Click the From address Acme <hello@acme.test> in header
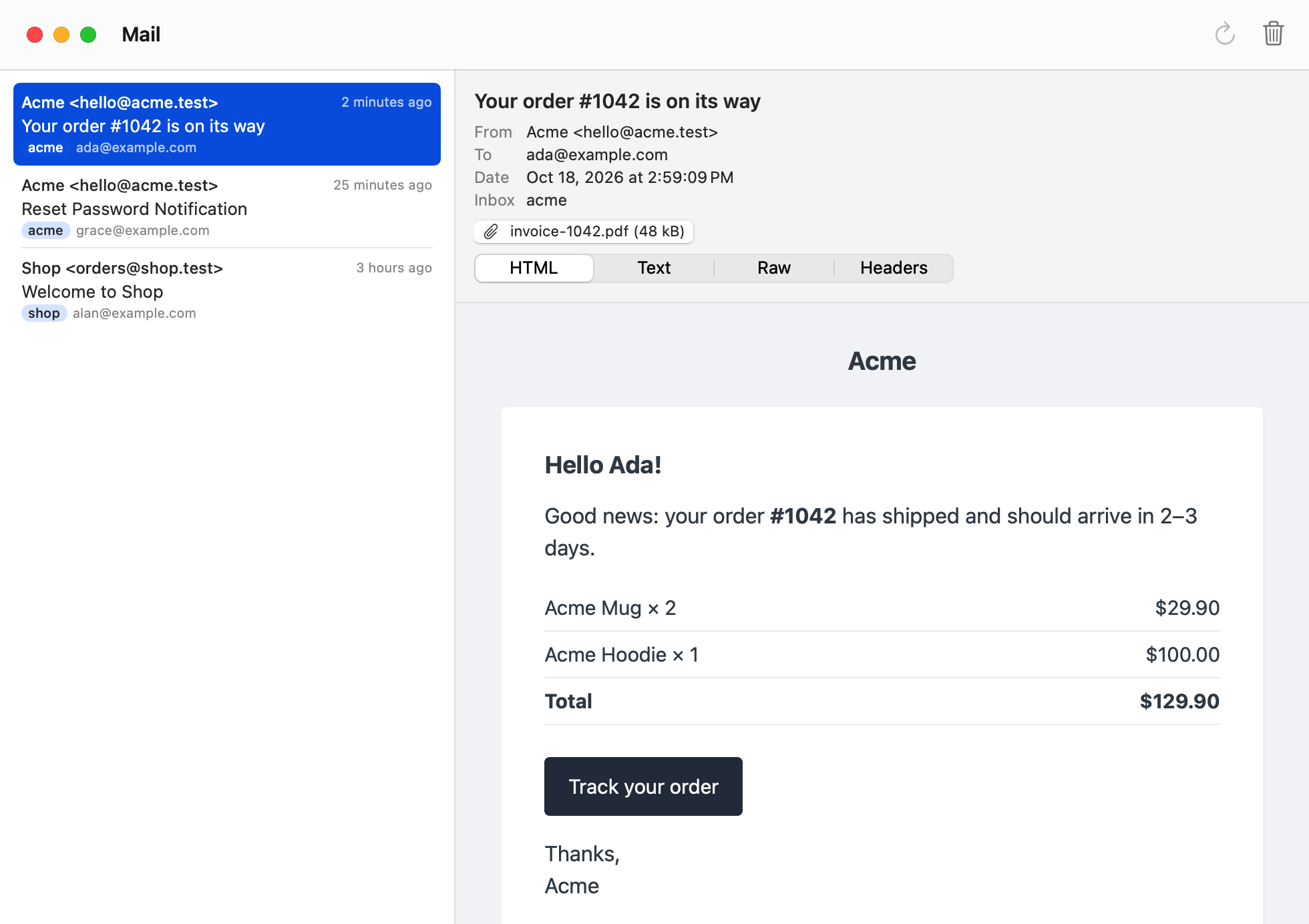The height and width of the screenshot is (924, 1309). tap(622, 132)
